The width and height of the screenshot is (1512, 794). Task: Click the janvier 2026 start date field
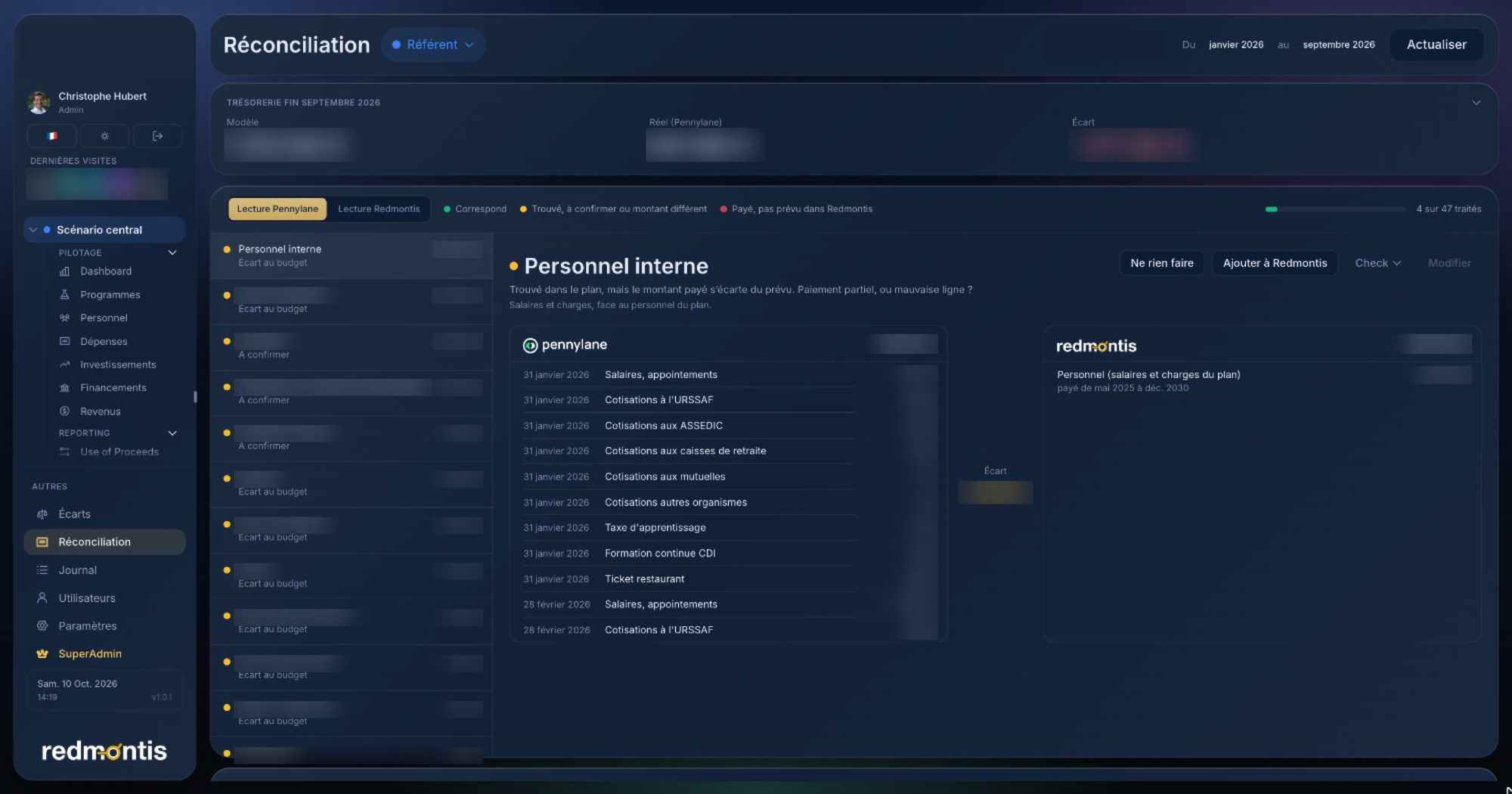click(1236, 45)
